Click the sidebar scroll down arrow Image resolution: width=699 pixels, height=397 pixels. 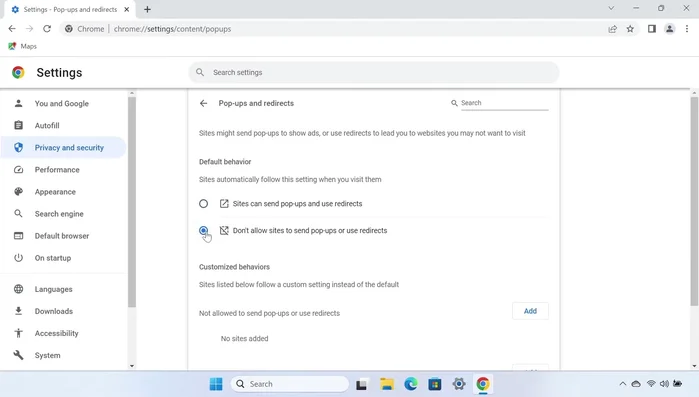tap(132, 366)
